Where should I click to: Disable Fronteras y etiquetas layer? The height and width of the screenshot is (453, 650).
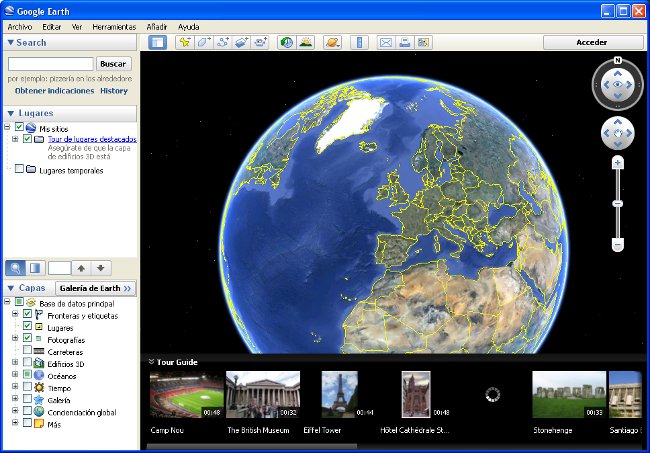[x=27, y=314]
